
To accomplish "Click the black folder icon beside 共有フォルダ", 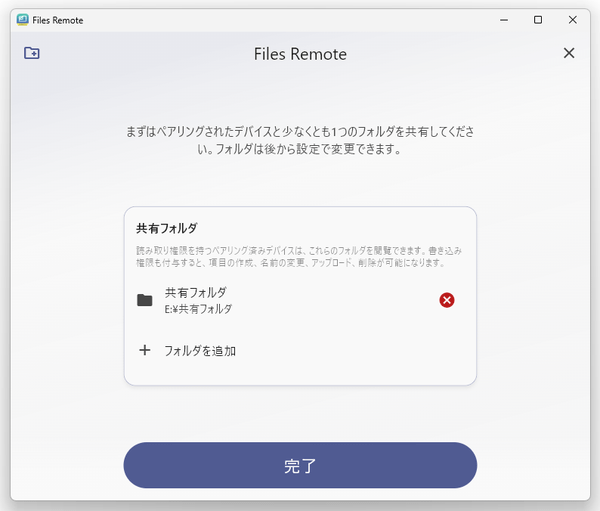I will pyautogui.click(x=145, y=300).
